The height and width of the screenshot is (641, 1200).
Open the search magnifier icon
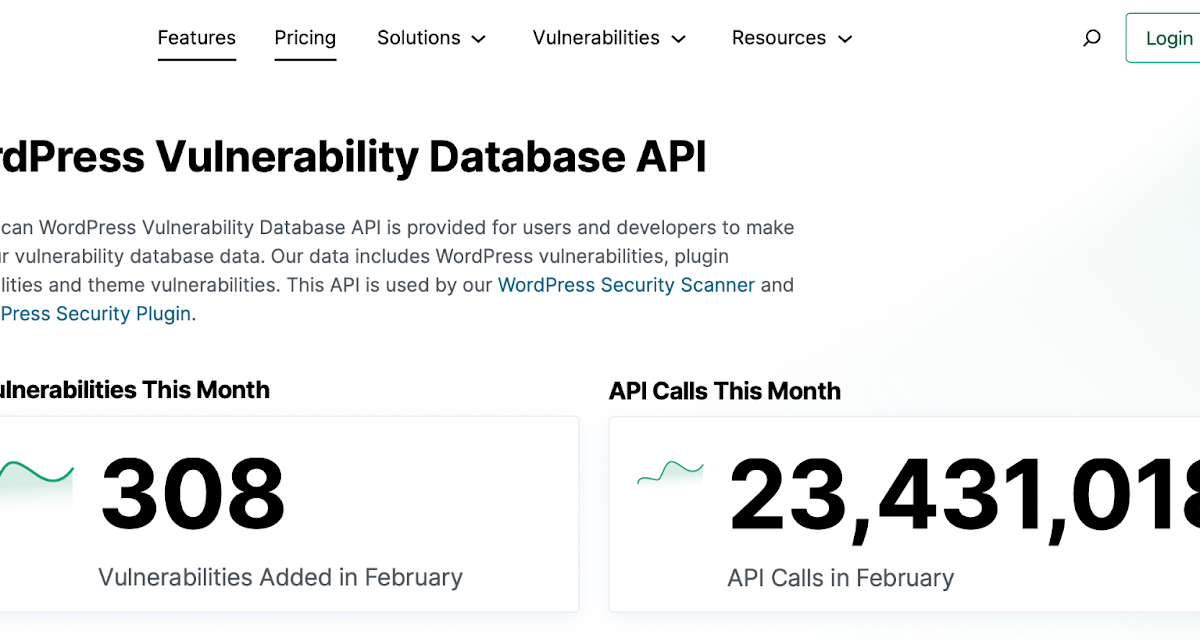tap(1091, 38)
